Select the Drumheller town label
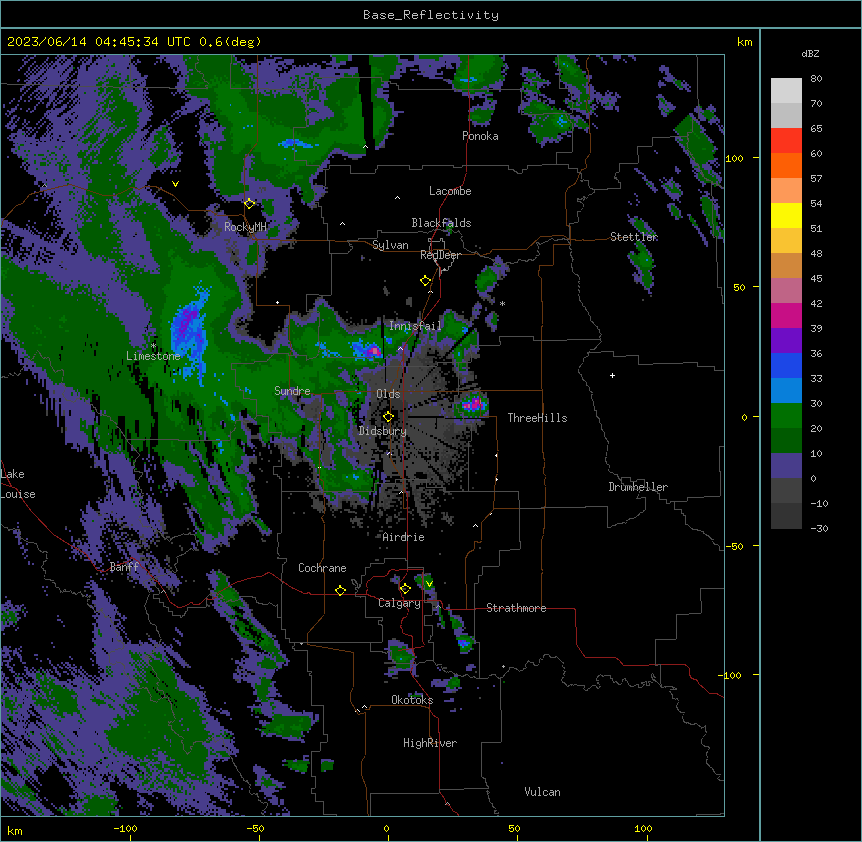 [638, 487]
